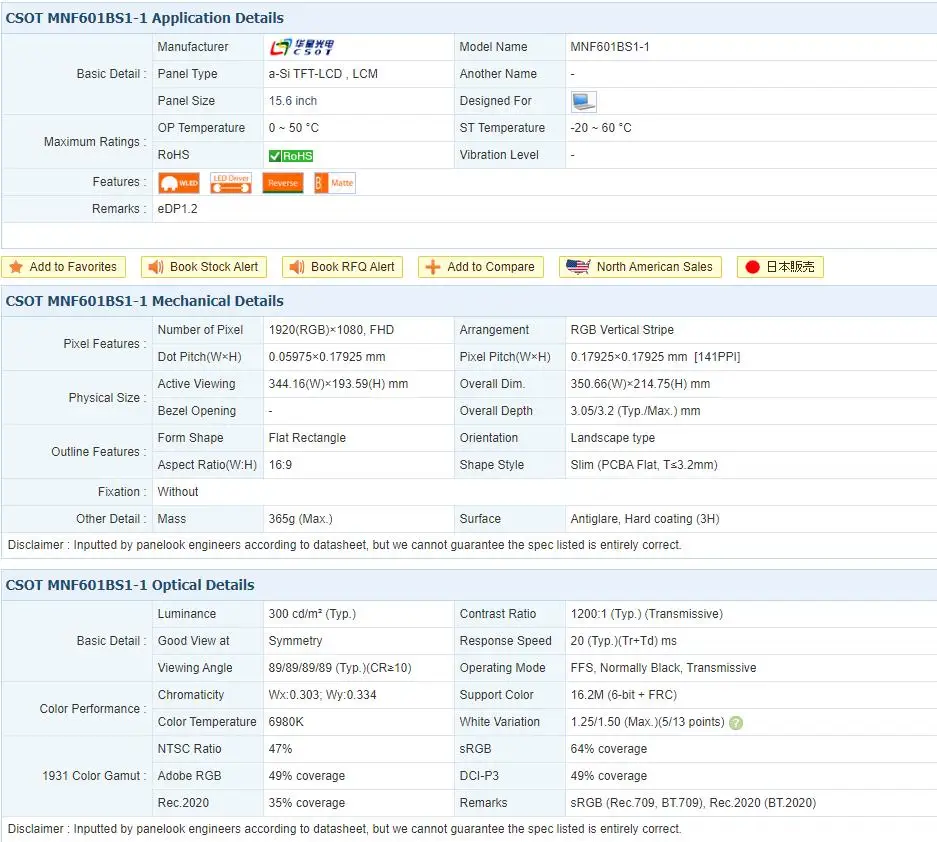This screenshot has height=842, width=937.
Task: Open North American Sales button
Action: (x=640, y=267)
